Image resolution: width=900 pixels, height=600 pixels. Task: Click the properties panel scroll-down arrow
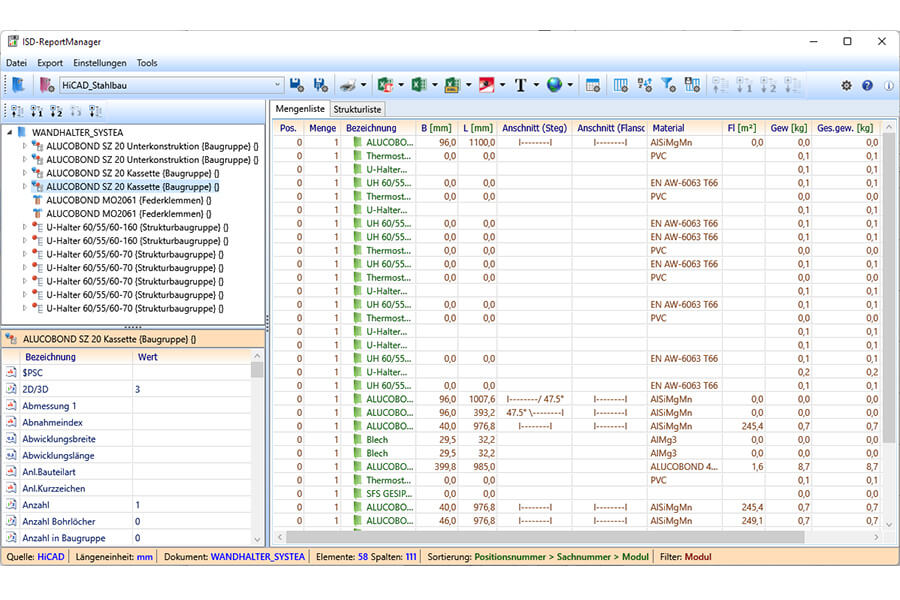(x=257, y=540)
